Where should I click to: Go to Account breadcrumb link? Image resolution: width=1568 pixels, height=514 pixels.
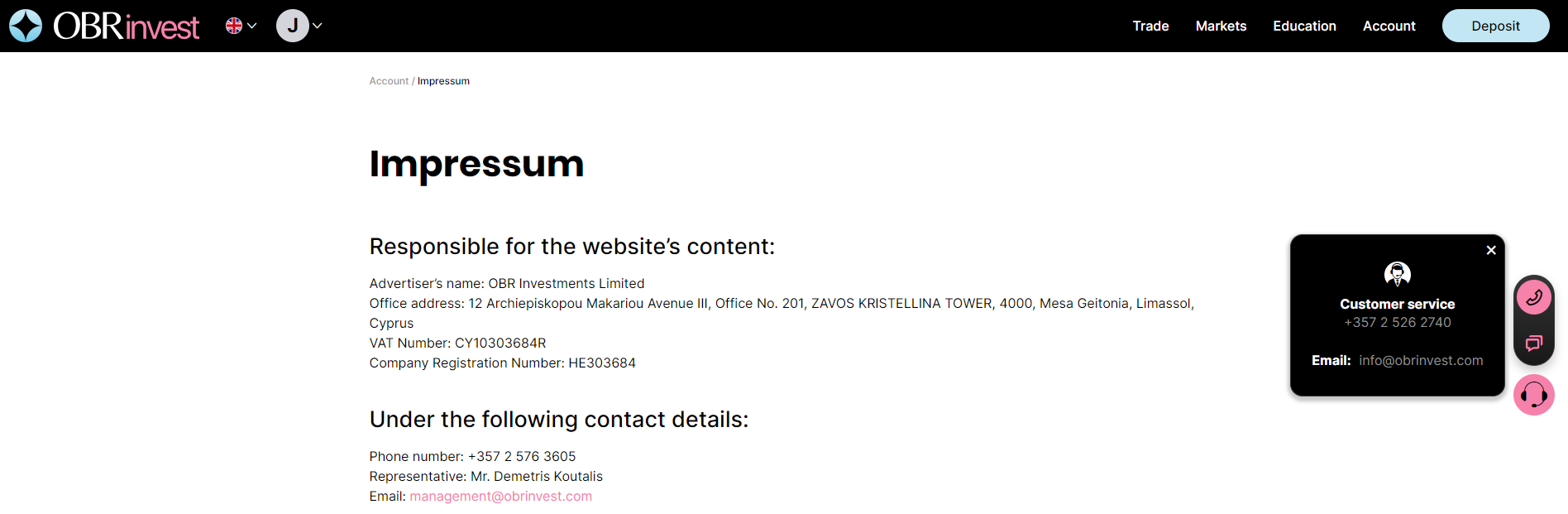(x=389, y=81)
